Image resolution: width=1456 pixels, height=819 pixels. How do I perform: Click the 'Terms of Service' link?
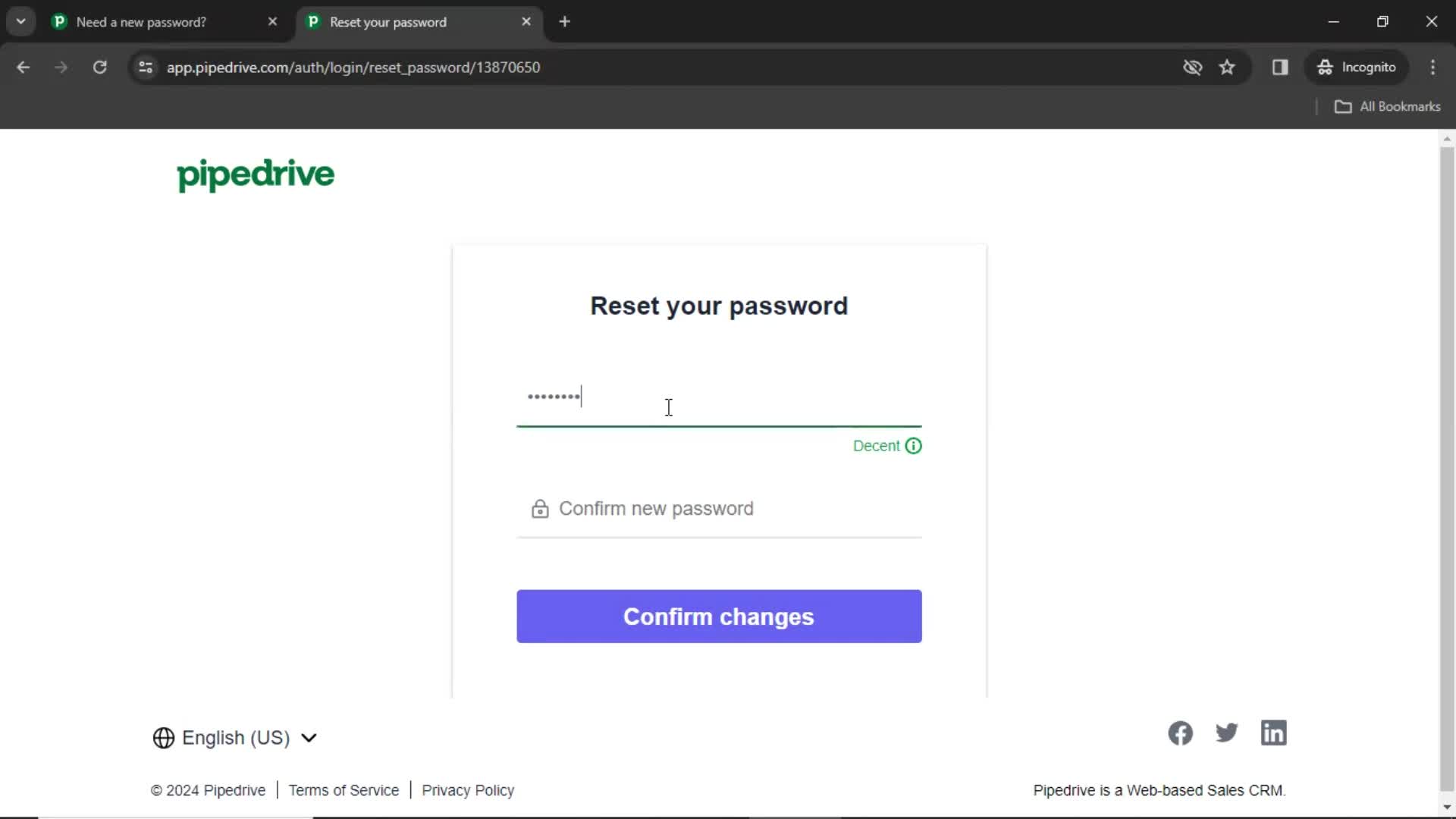(x=344, y=790)
